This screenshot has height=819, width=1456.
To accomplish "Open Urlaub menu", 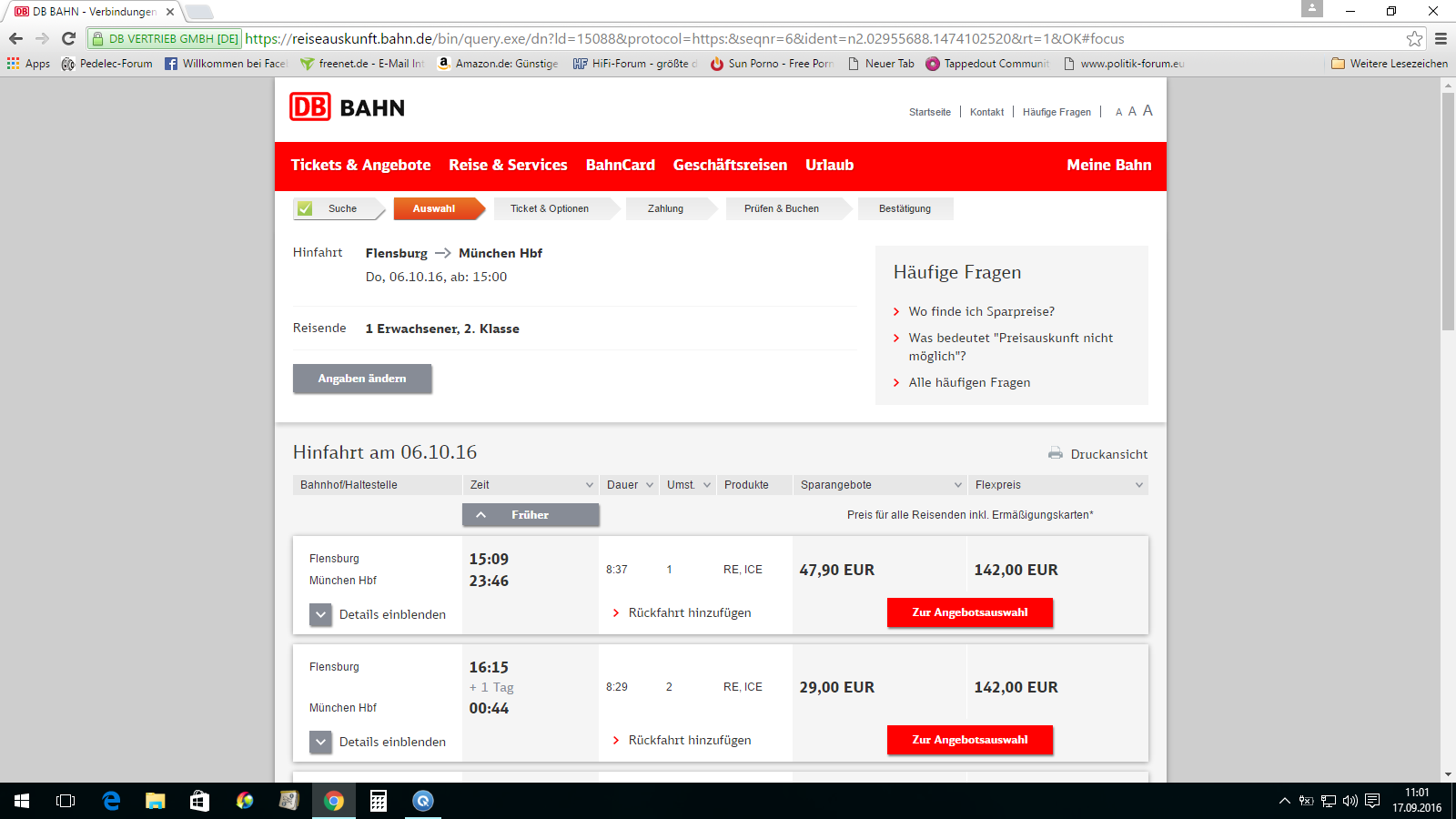I will click(829, 166).
